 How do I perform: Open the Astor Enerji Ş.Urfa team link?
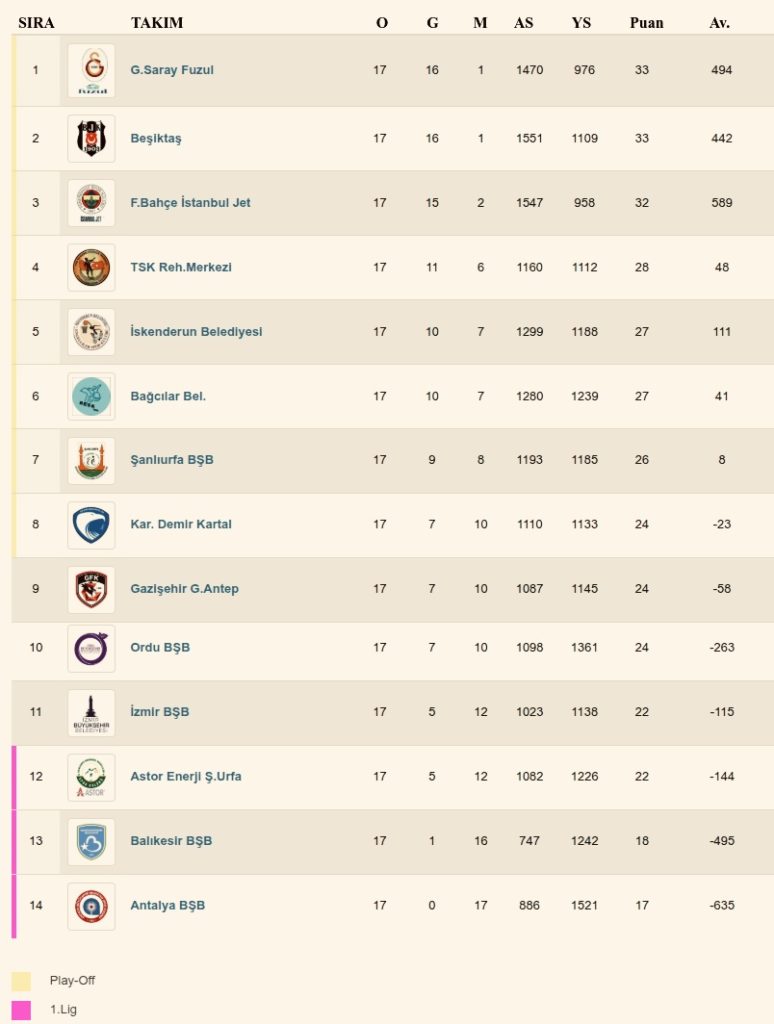click(185, 777)
